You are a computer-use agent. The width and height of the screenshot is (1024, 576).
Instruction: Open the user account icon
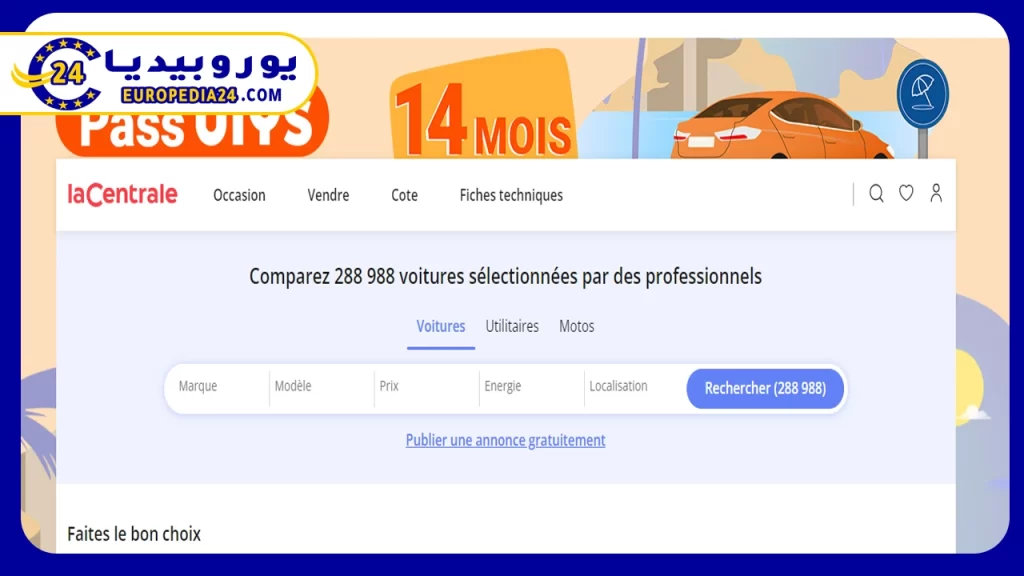point(936,193)
